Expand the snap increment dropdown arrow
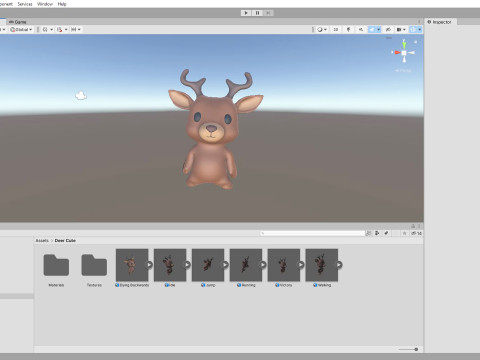The image size is (480, 360). (x=79, y=29)
